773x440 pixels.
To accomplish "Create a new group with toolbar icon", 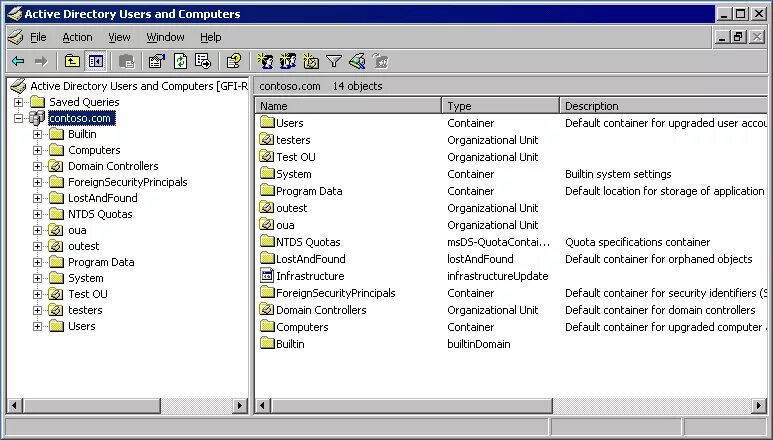I will [x=288, y=61].
